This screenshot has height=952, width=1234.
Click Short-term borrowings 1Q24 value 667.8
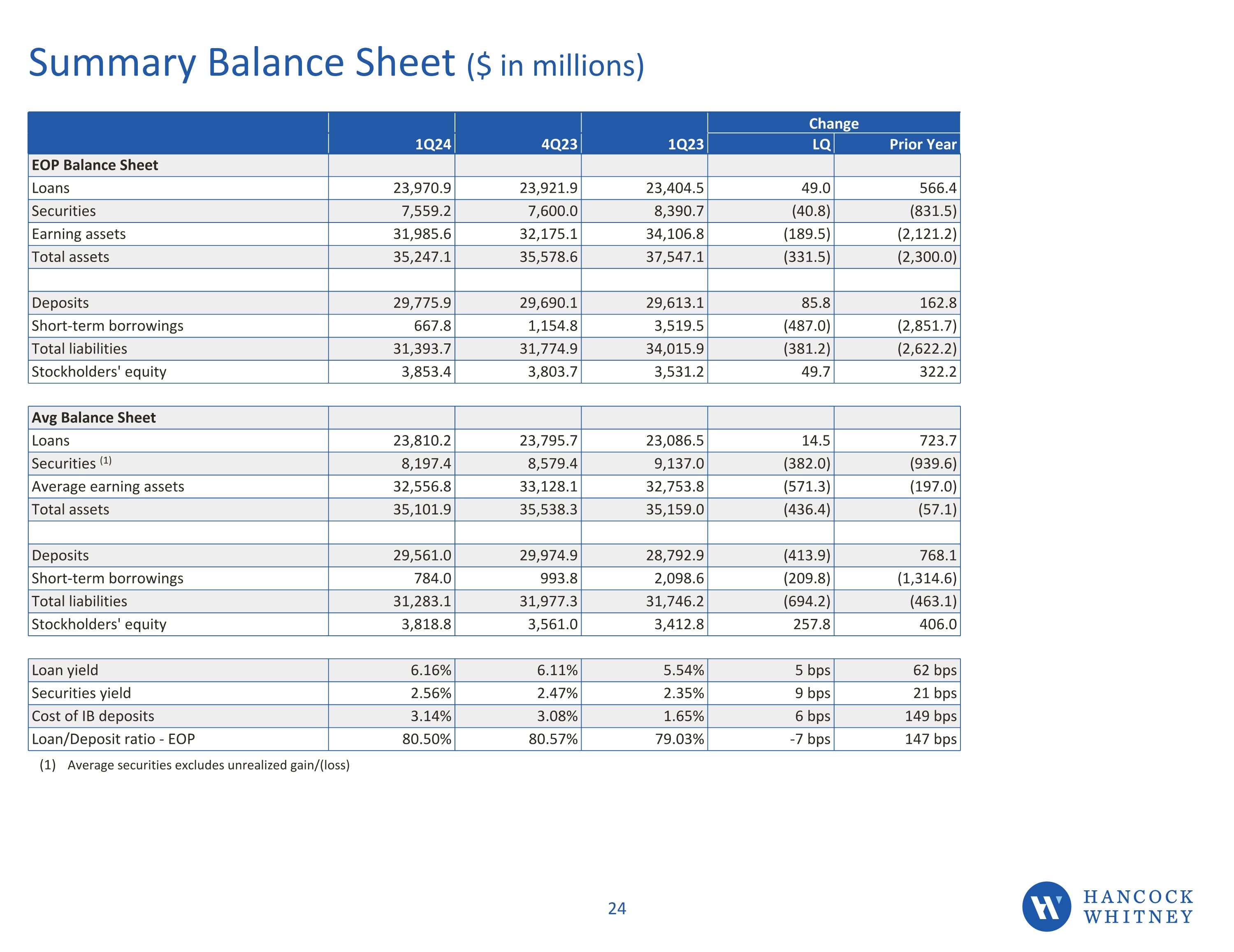coord(432,326)
